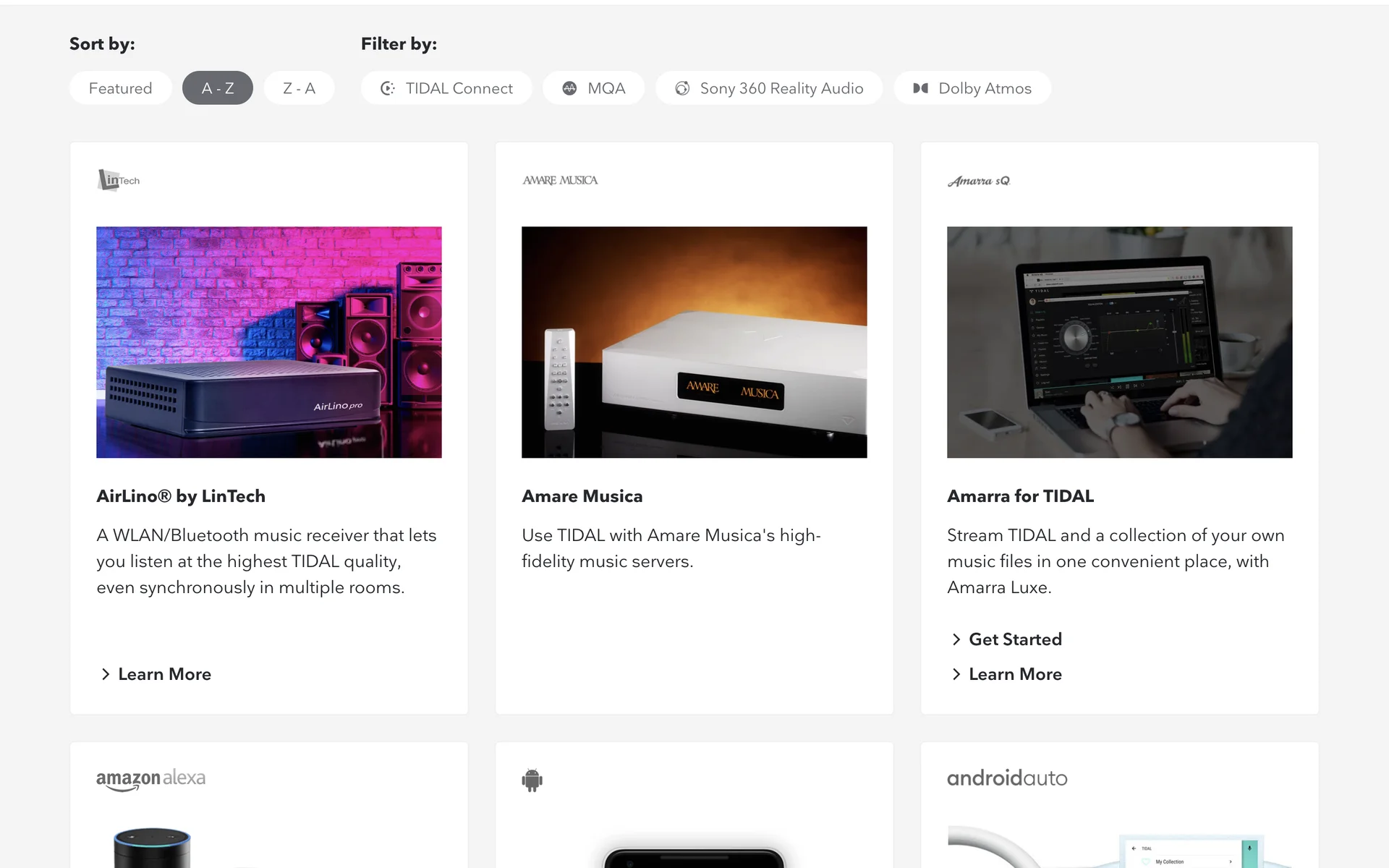Click the Amare Musica server image
Screen dimensions: 1389x868
point(694,341)
